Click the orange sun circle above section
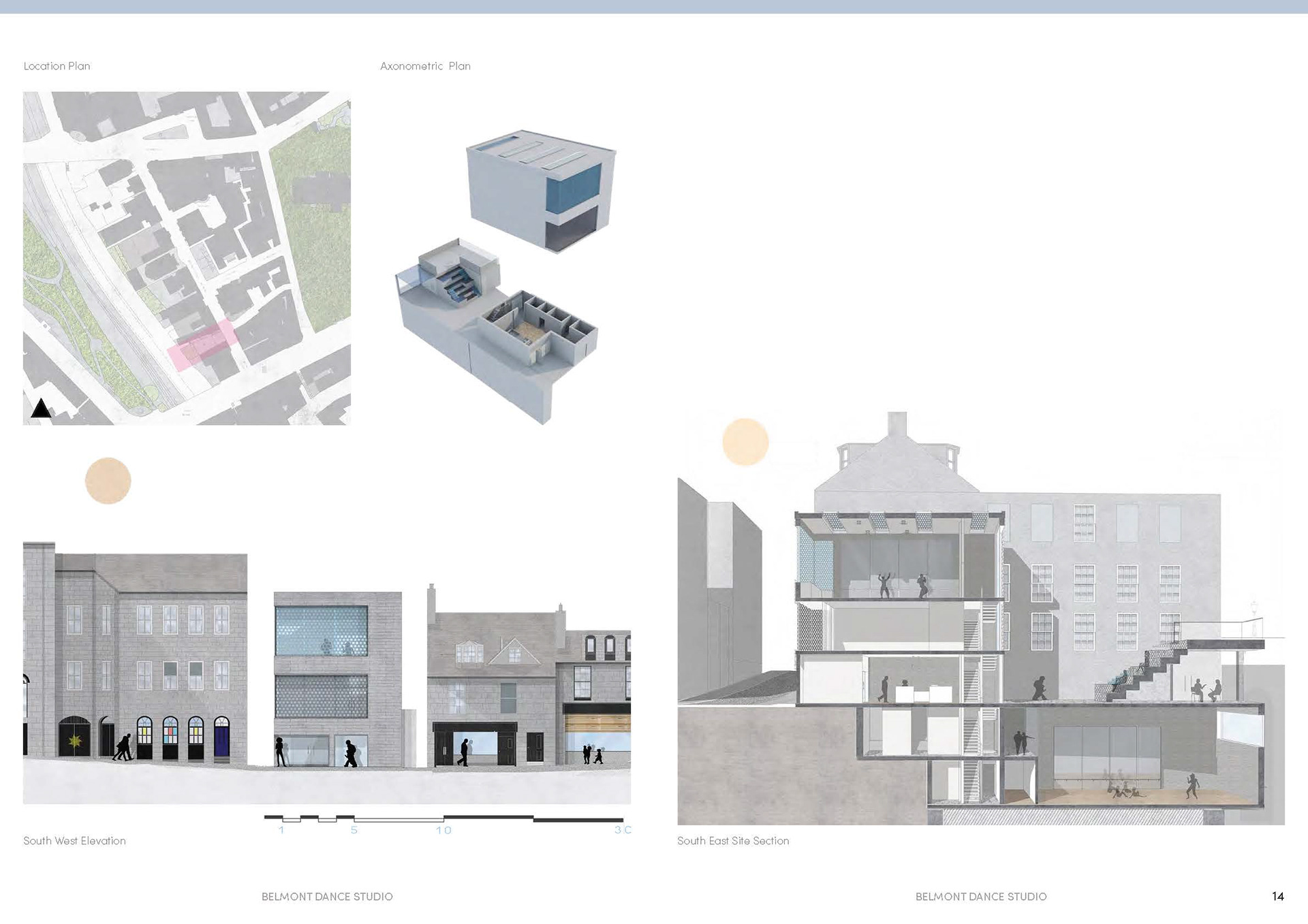Viewport: 1308px width, 924px height. tap(745, 442)
